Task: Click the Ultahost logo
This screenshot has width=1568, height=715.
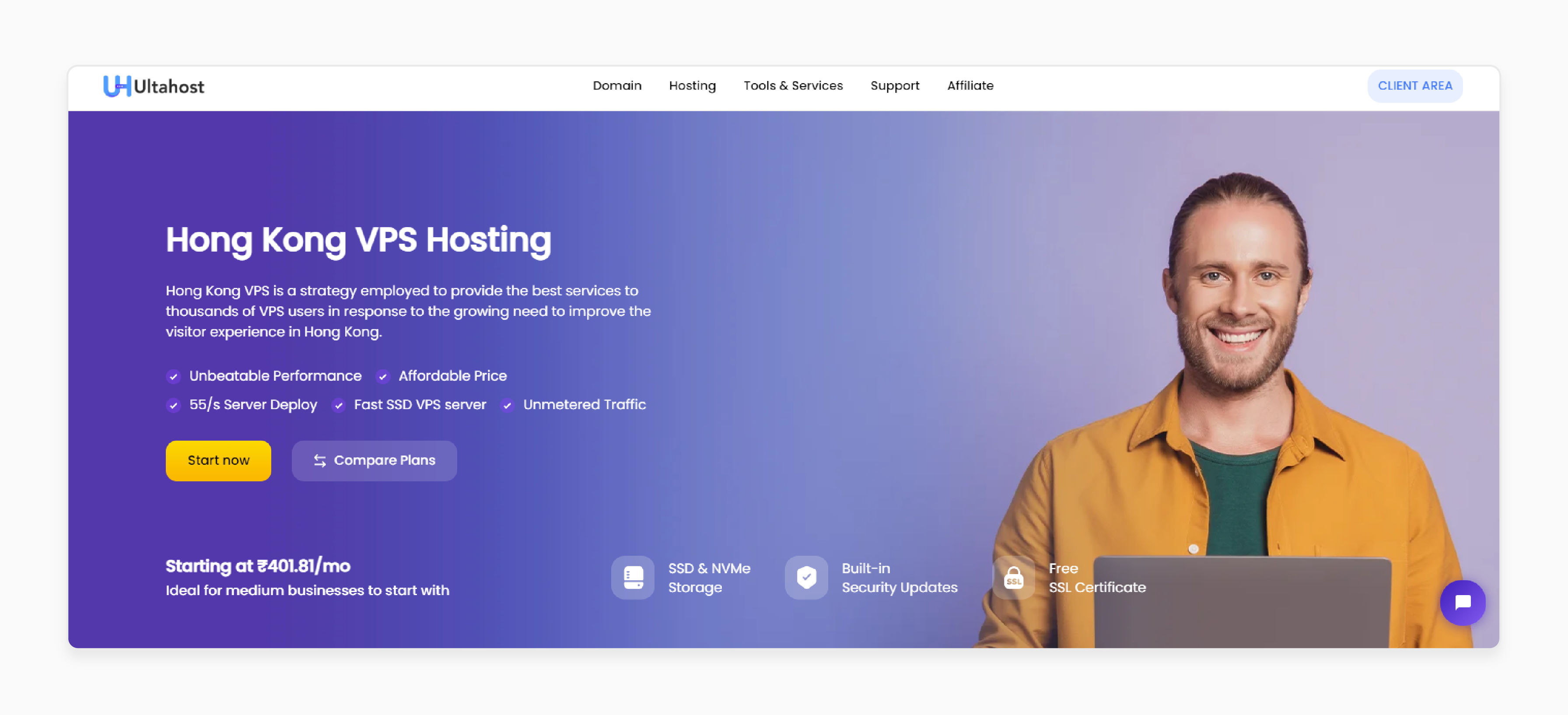Action: pos(154,86)
